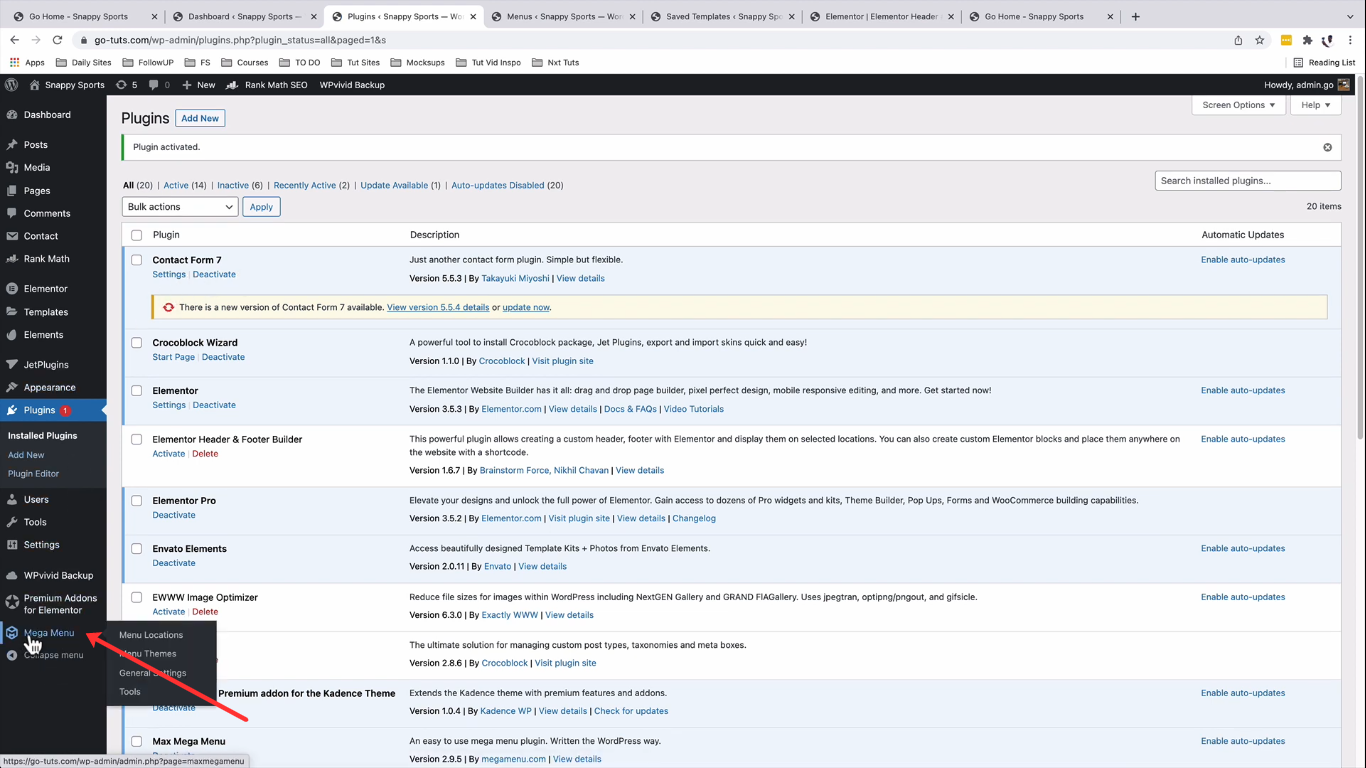Select the Contact Form 7 plugin checkbox
Screen dimensions: 1366x768
137,260
